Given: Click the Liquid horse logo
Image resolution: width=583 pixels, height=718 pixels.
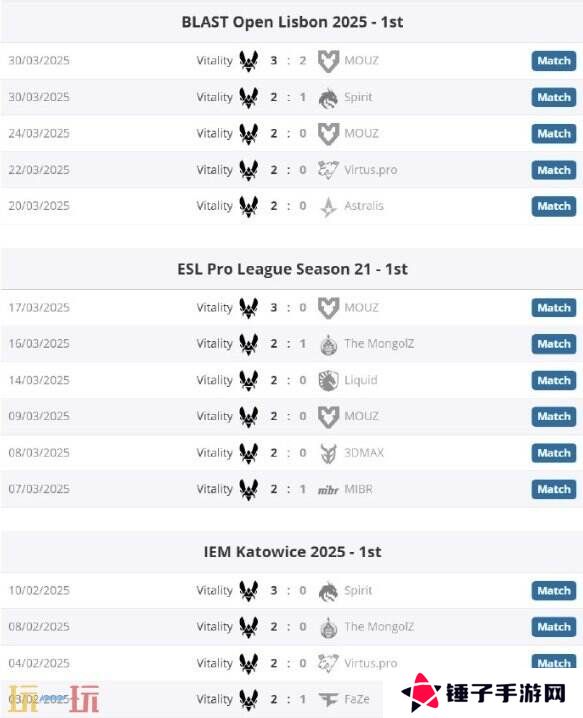Looking at the screenshot, I should coord(328,381).
